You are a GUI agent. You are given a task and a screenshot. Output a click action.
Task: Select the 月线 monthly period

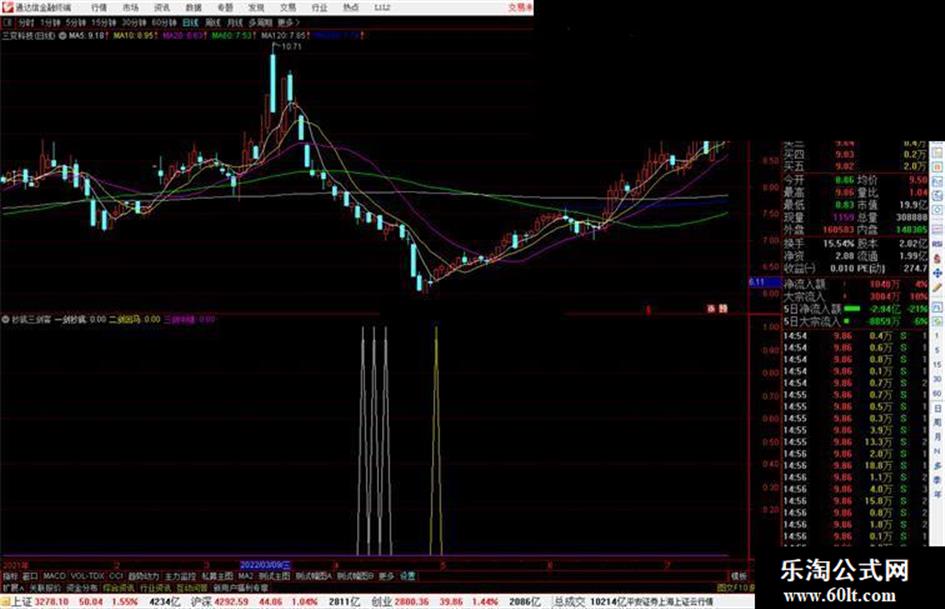click(x=234, y=22)
